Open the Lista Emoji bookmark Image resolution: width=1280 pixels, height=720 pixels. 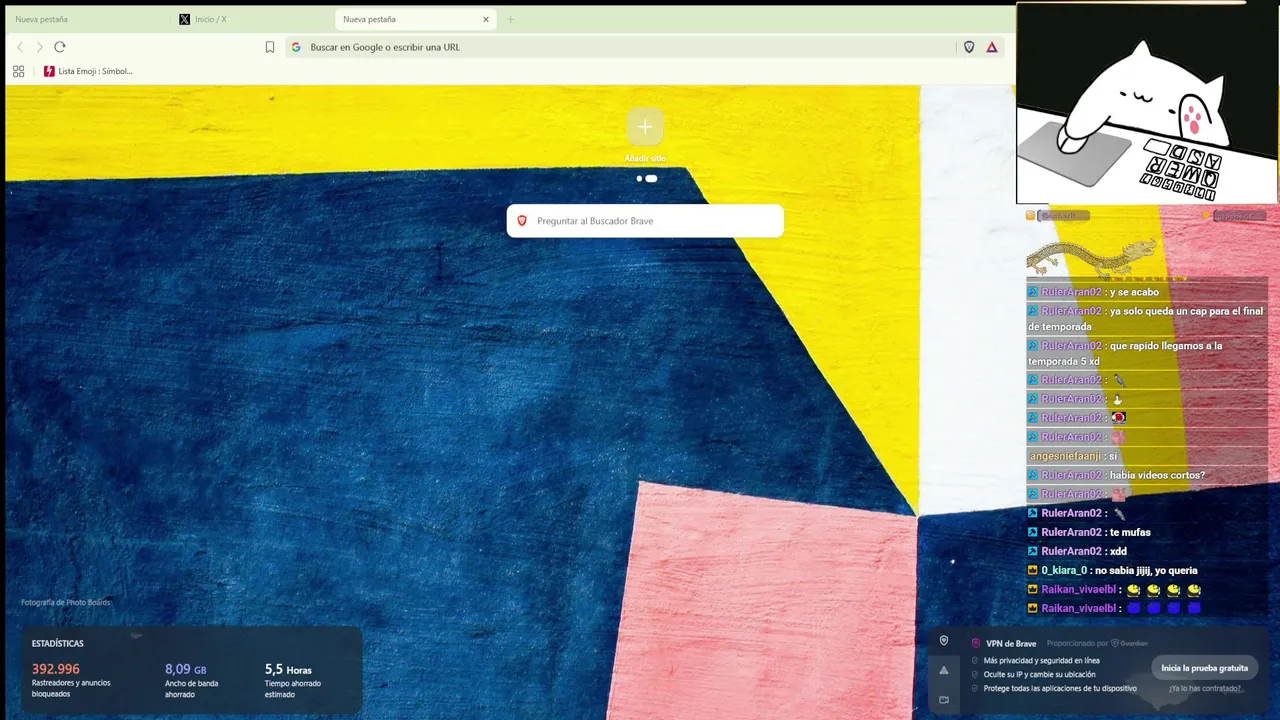[x=88, y=71]
